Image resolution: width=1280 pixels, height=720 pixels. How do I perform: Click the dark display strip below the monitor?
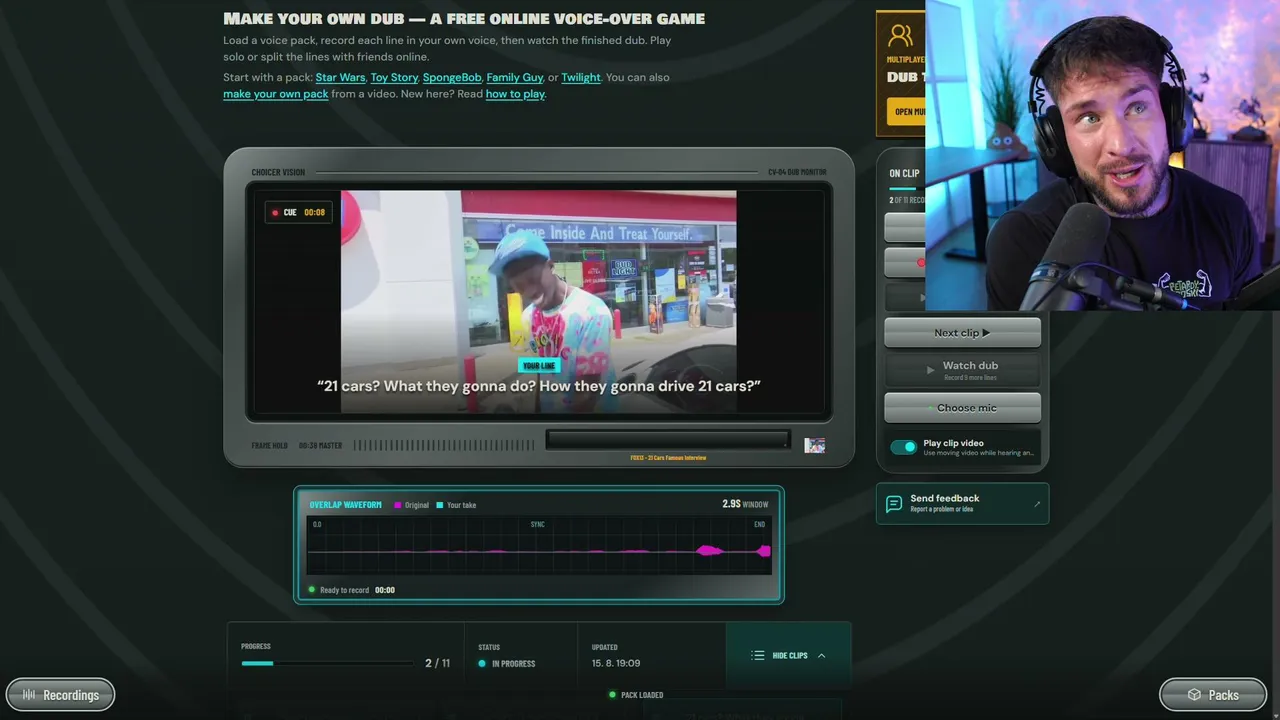[668, 440]
